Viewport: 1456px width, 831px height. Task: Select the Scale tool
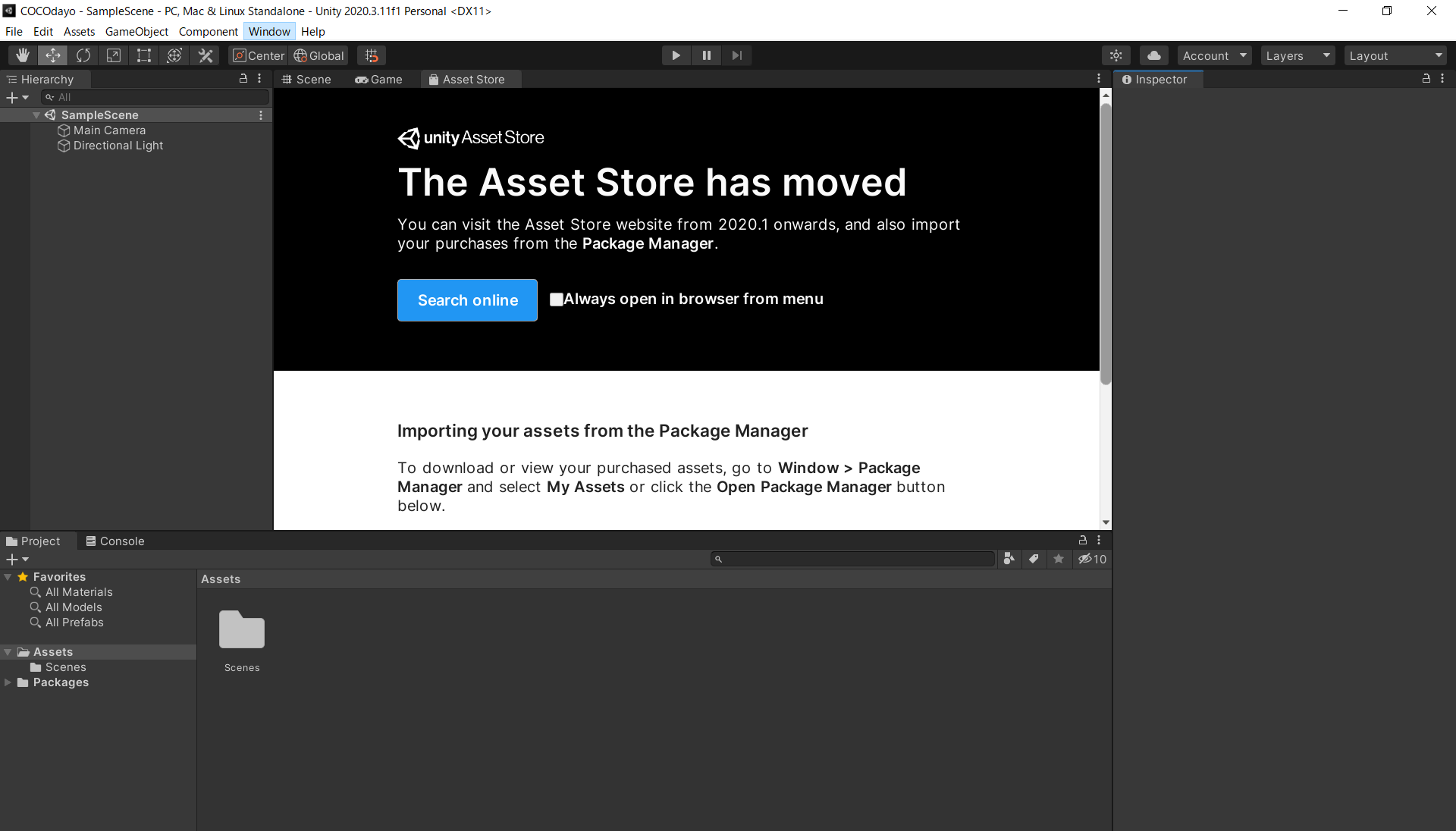click(x=114, y=55)
